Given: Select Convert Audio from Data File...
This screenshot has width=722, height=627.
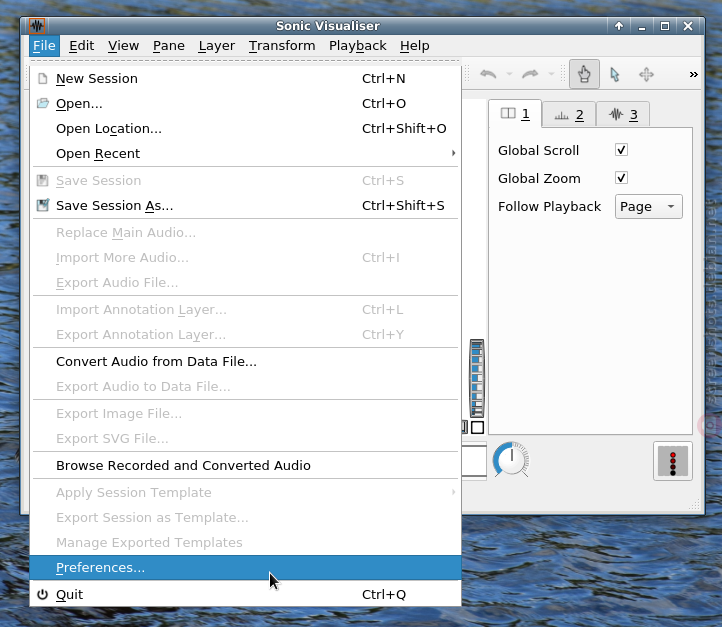Looking at the screenshot, I should pyautogui.click(x=245, y=361).
